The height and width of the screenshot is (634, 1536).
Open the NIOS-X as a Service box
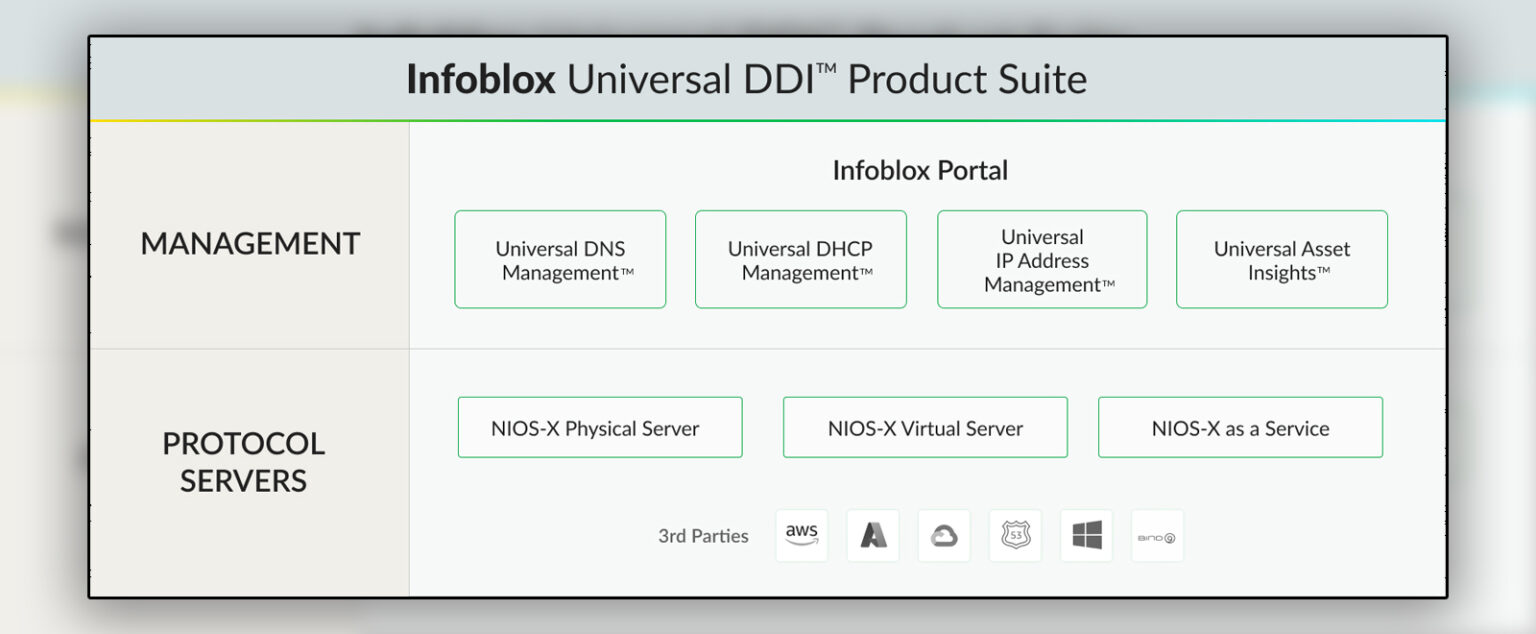[1239, 427]
